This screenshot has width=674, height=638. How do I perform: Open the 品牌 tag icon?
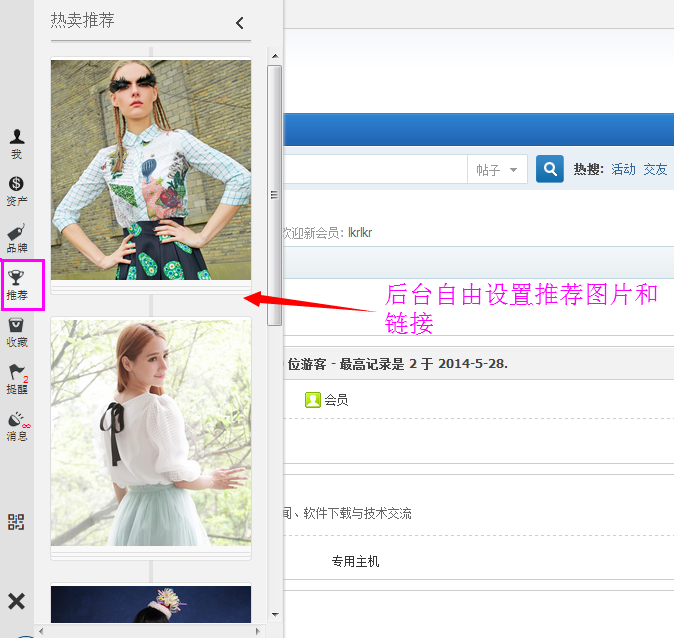click(17, 239)
